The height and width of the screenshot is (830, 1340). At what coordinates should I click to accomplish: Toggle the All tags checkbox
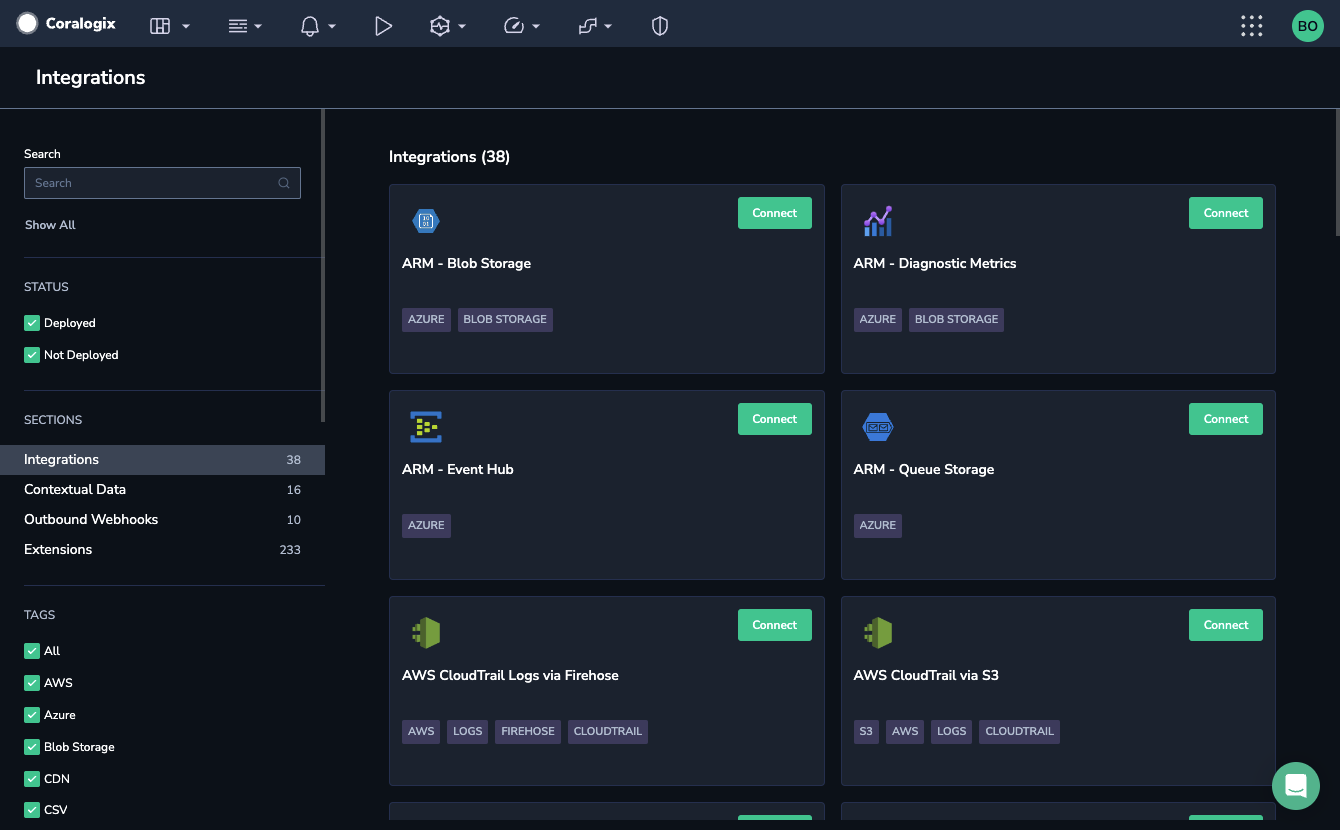point(32,651)
